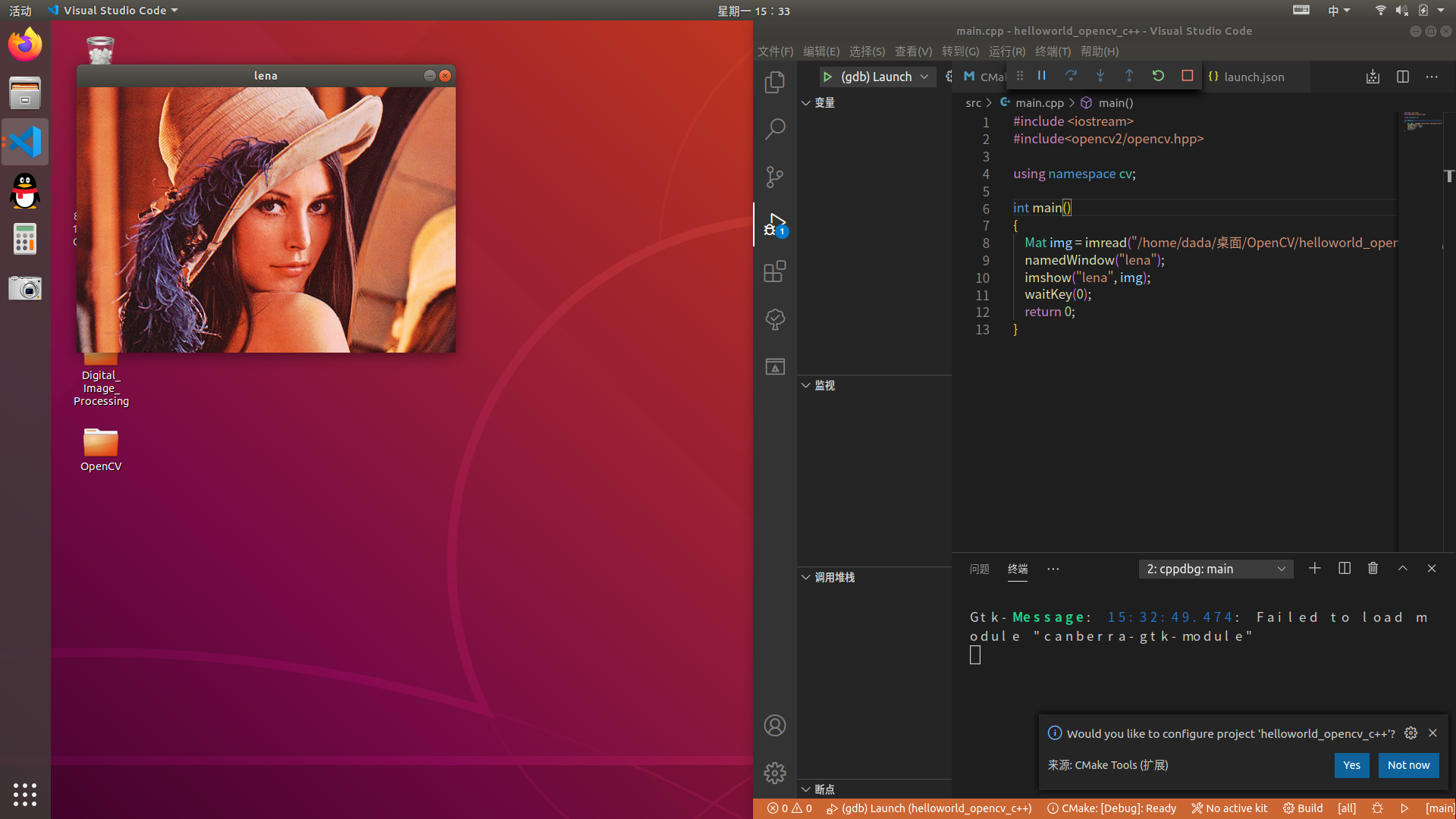
Task: Open the 文件(F) menu
Action: coord(775,52)
